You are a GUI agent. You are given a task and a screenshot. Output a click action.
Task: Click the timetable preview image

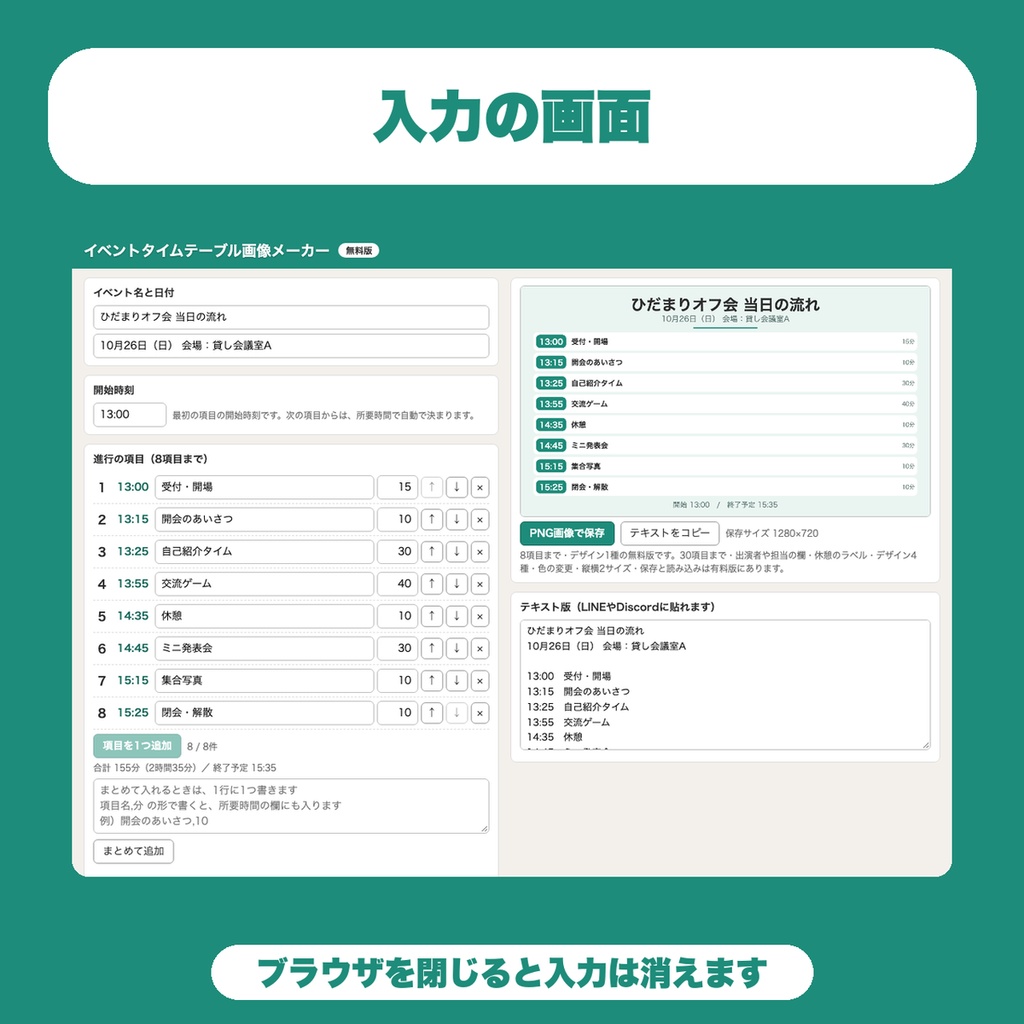725,401
